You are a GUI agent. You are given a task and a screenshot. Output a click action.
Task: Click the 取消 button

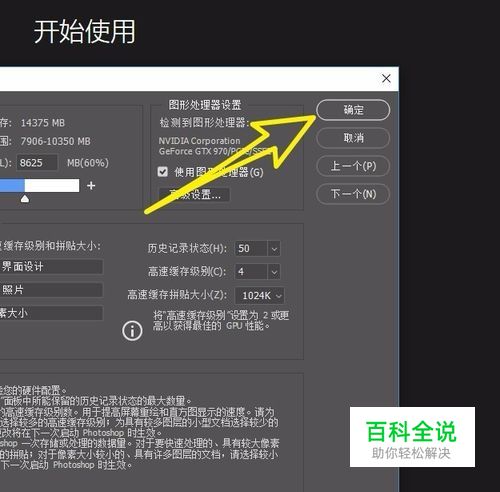tap(353, 138)
